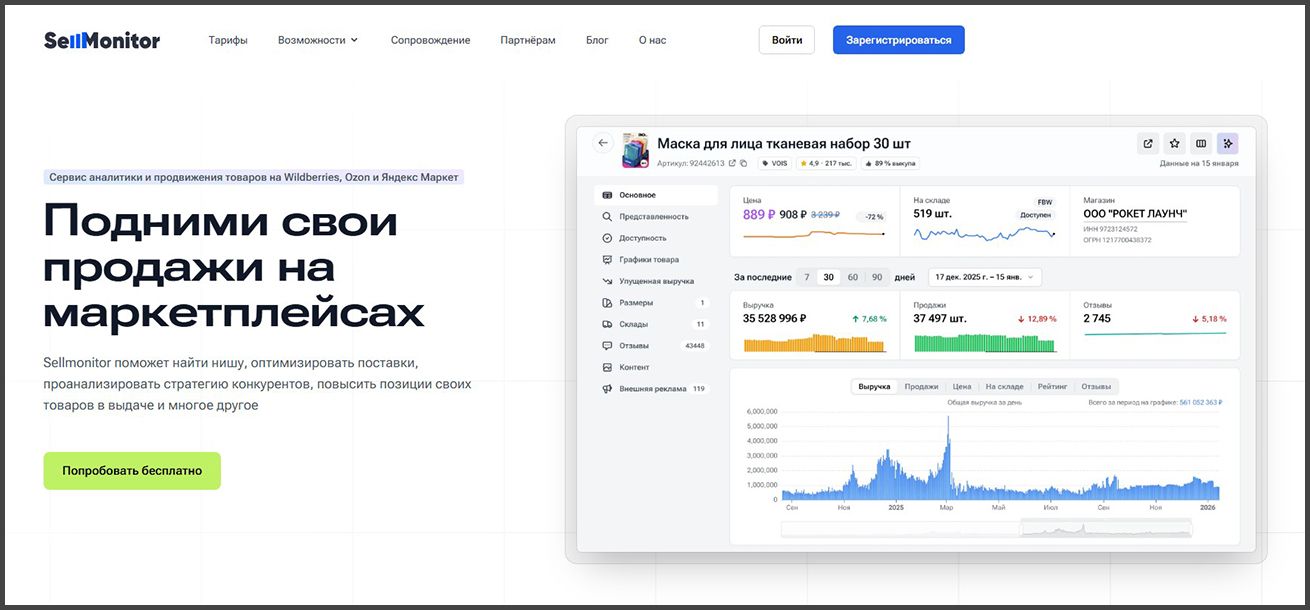Switch chart to the Продажи tab

pos(921,386)
